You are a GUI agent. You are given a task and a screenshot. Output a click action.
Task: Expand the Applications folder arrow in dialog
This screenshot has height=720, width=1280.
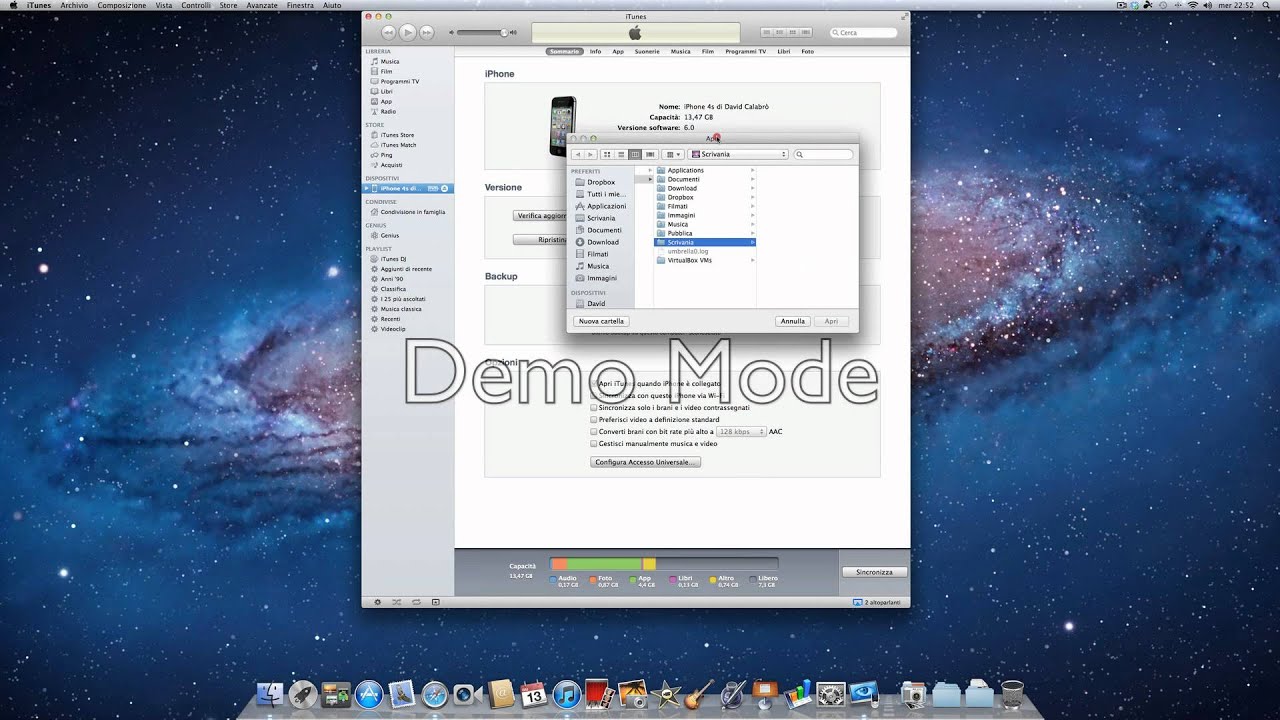point(752,171)
